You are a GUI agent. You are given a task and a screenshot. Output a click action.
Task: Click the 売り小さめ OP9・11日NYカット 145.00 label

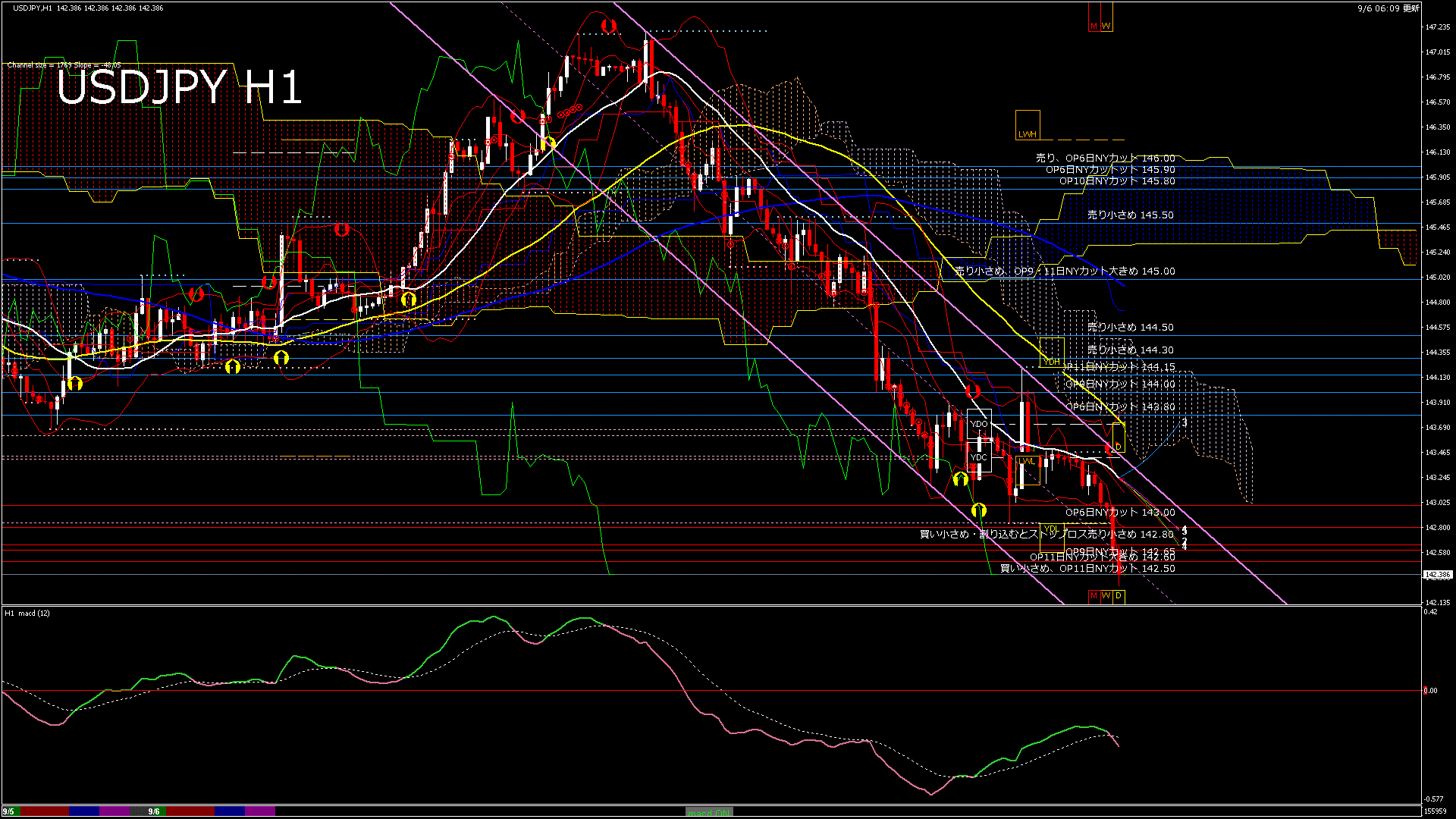pos(1065,271)
